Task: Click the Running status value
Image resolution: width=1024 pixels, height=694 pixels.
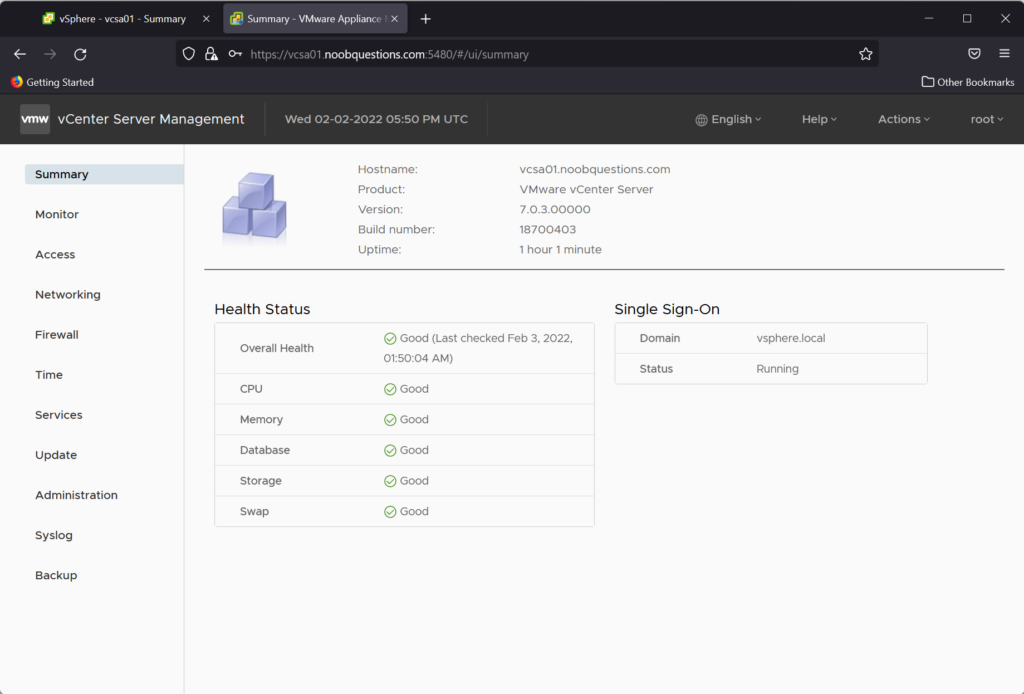Action: click(777, 369)
